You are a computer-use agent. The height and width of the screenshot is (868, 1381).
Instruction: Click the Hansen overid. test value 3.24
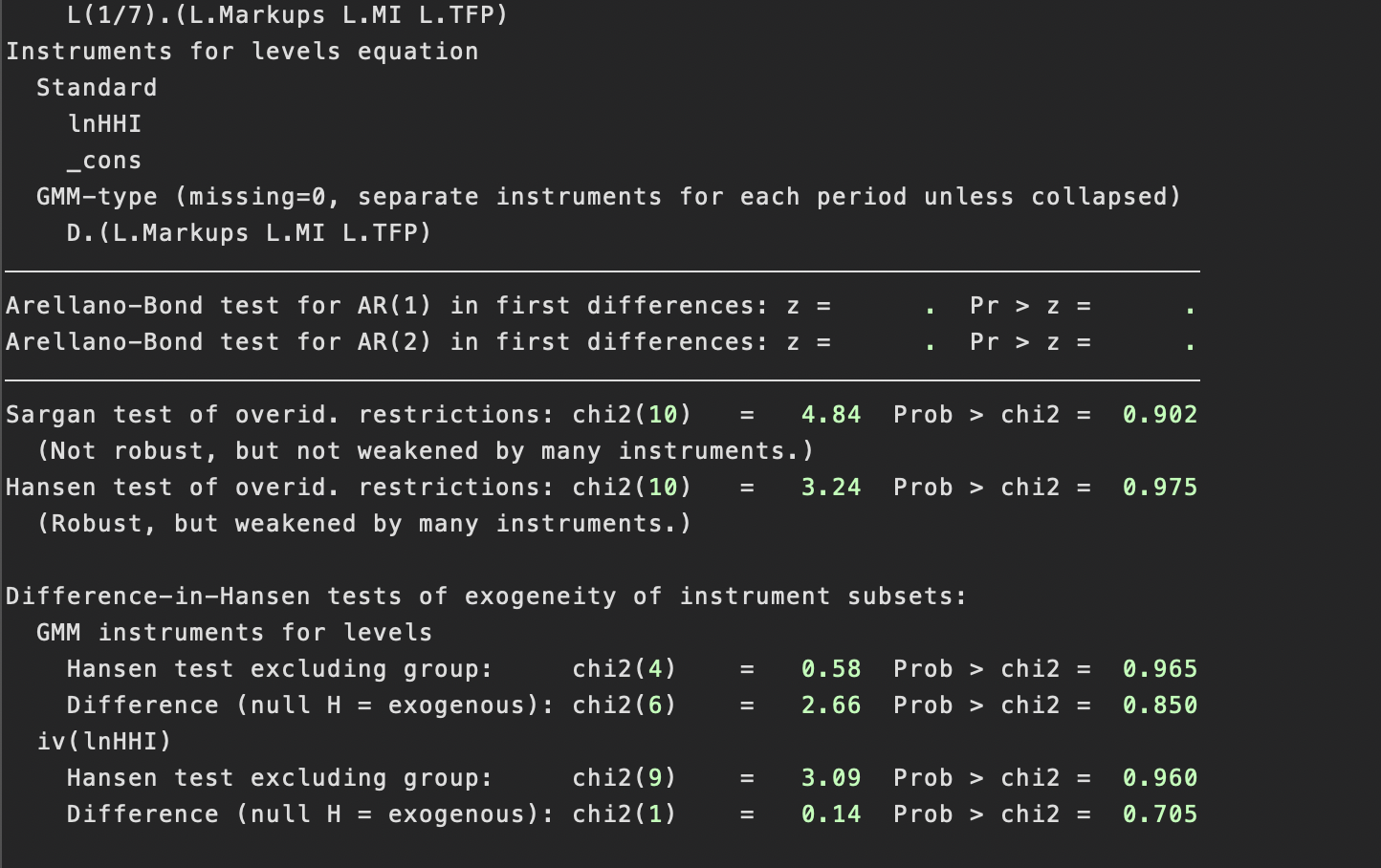830,488
